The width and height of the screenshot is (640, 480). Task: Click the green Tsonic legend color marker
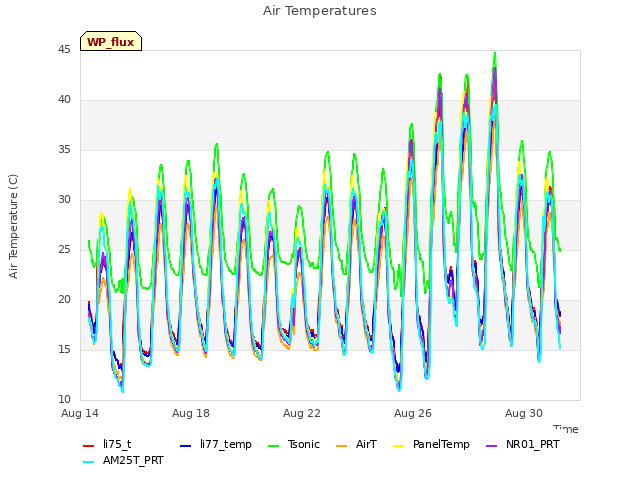273,446
